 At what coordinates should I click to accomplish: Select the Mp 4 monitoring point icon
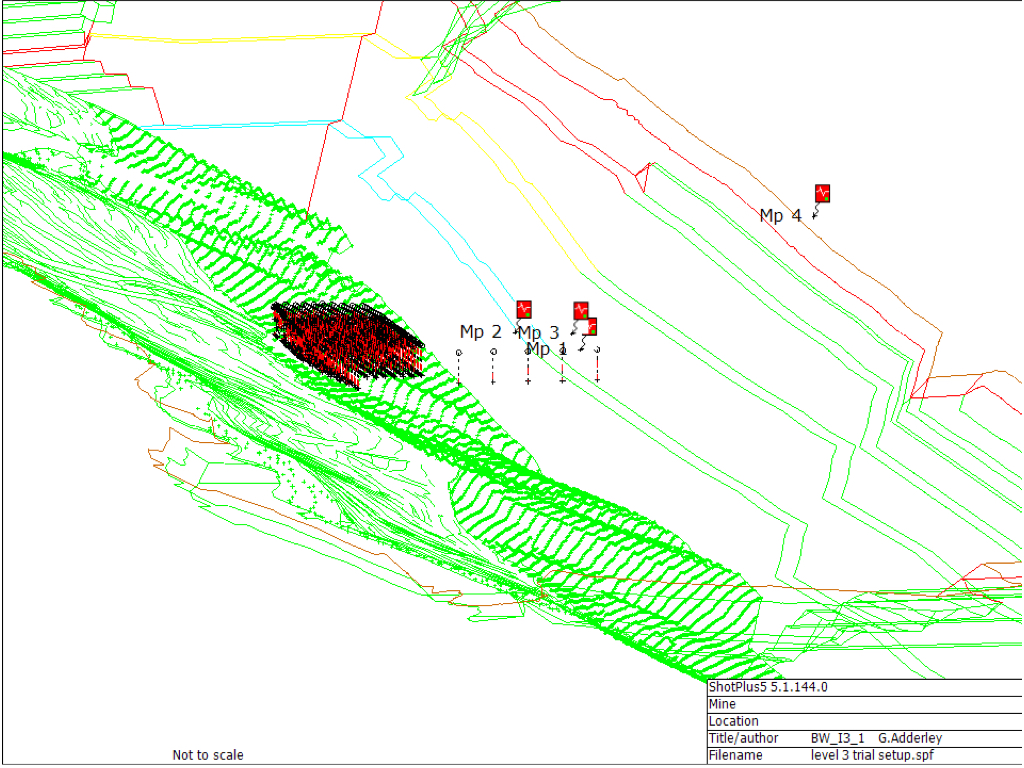[822, 193]
